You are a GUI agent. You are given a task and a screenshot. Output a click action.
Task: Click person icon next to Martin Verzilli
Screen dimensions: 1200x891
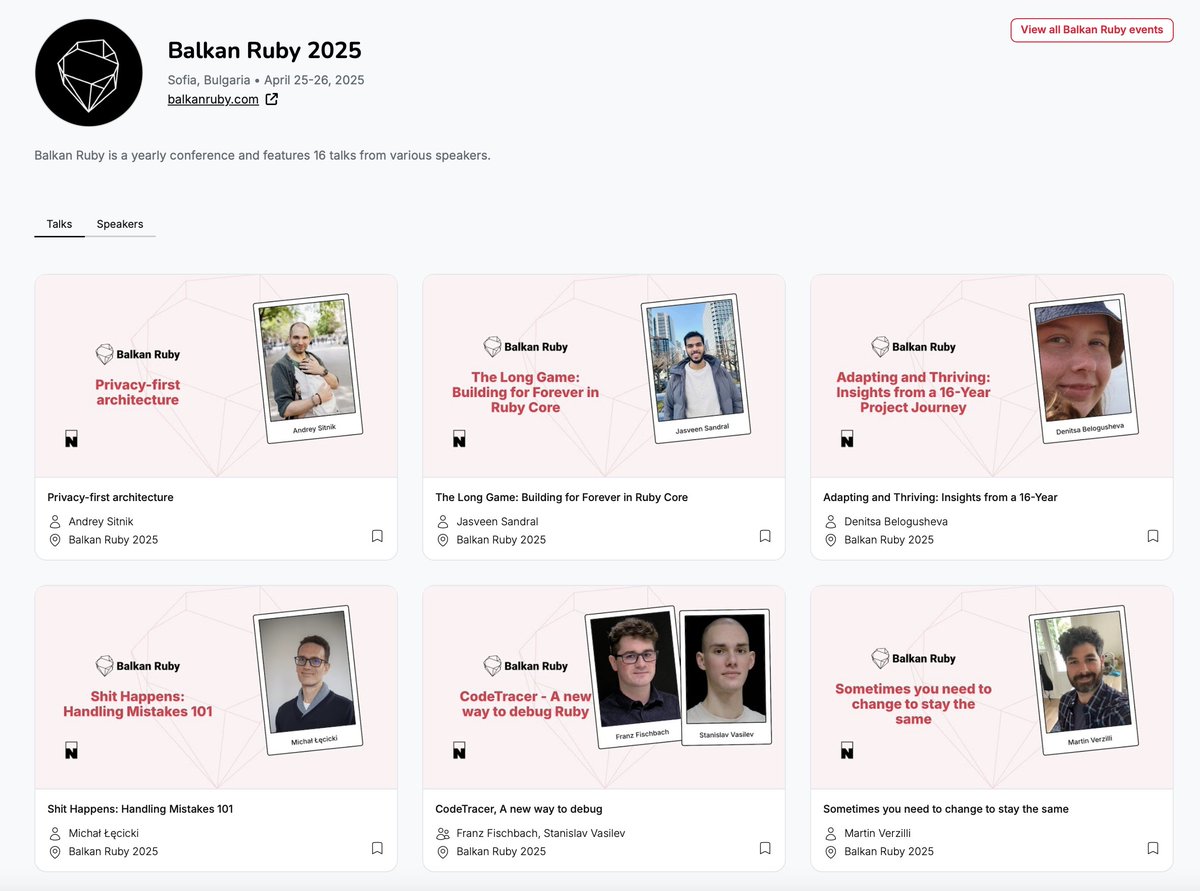(x=831, y=834)
